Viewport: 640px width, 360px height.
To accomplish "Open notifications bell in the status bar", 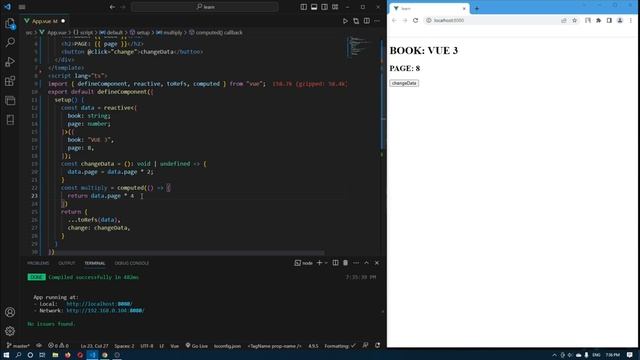I will tap(378, 346).
